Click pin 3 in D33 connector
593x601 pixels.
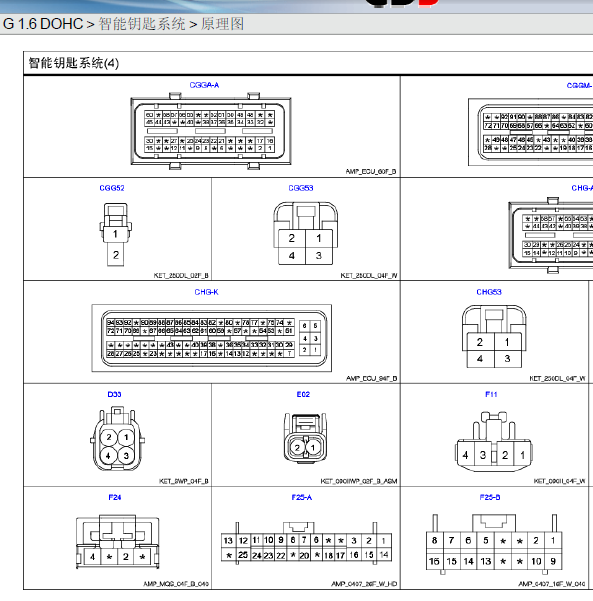pyautogui.click(x=126, y=456)
